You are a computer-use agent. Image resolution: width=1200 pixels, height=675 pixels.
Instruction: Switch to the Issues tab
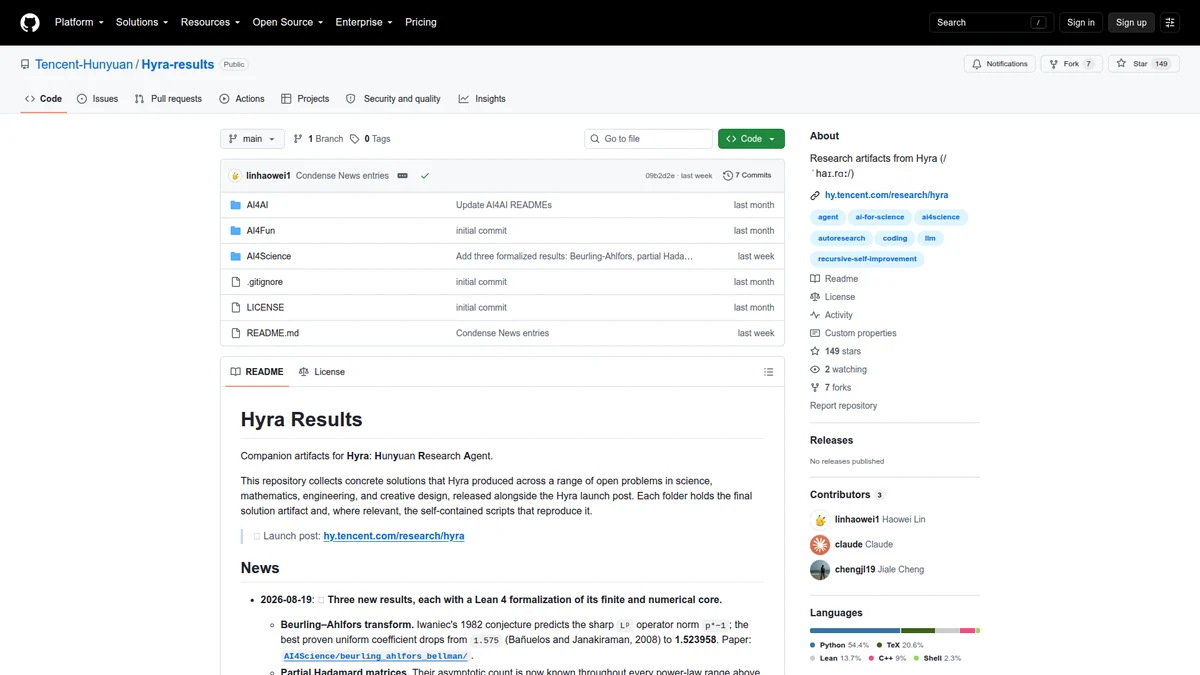(97, 99)
